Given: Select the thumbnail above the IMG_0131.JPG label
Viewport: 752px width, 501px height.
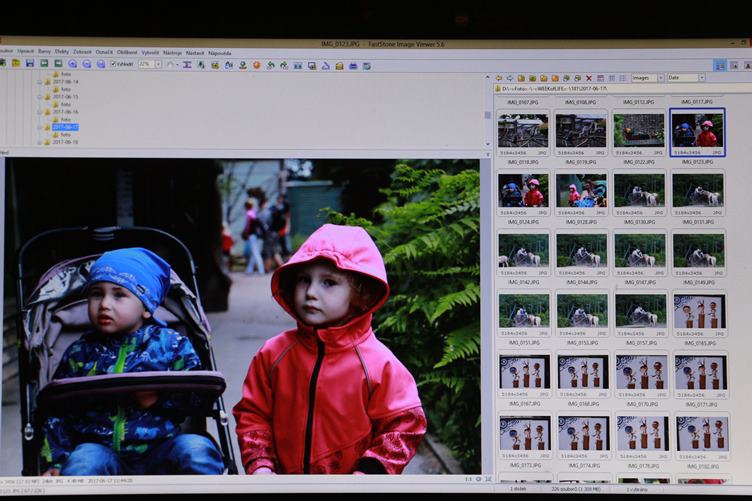Looking at the screenshot, I should pyautogui.click(x=698, y=193).
